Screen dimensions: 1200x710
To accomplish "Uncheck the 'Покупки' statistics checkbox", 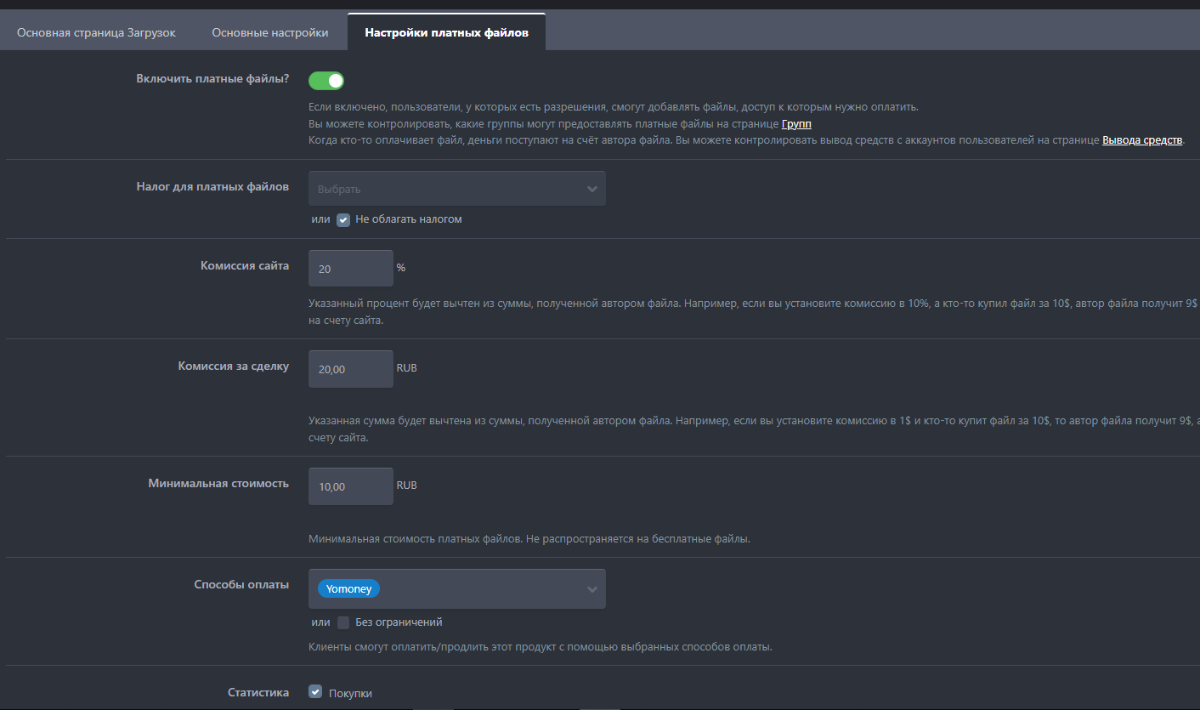I will click(x=316, y=691).
